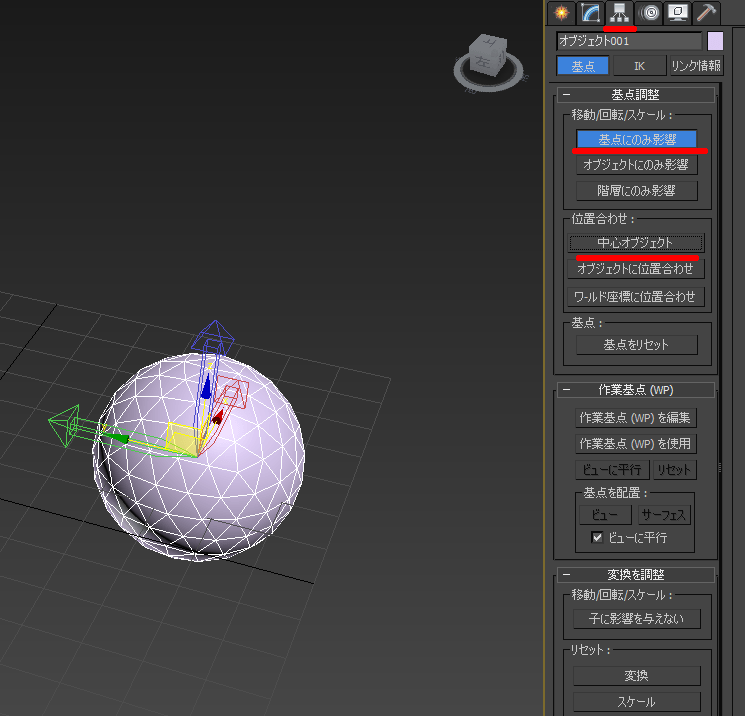Toggle the 基点にのみ影響 button off
This screenshot has height=716, width=745.
pyautogui.click(x=636, y=139)
